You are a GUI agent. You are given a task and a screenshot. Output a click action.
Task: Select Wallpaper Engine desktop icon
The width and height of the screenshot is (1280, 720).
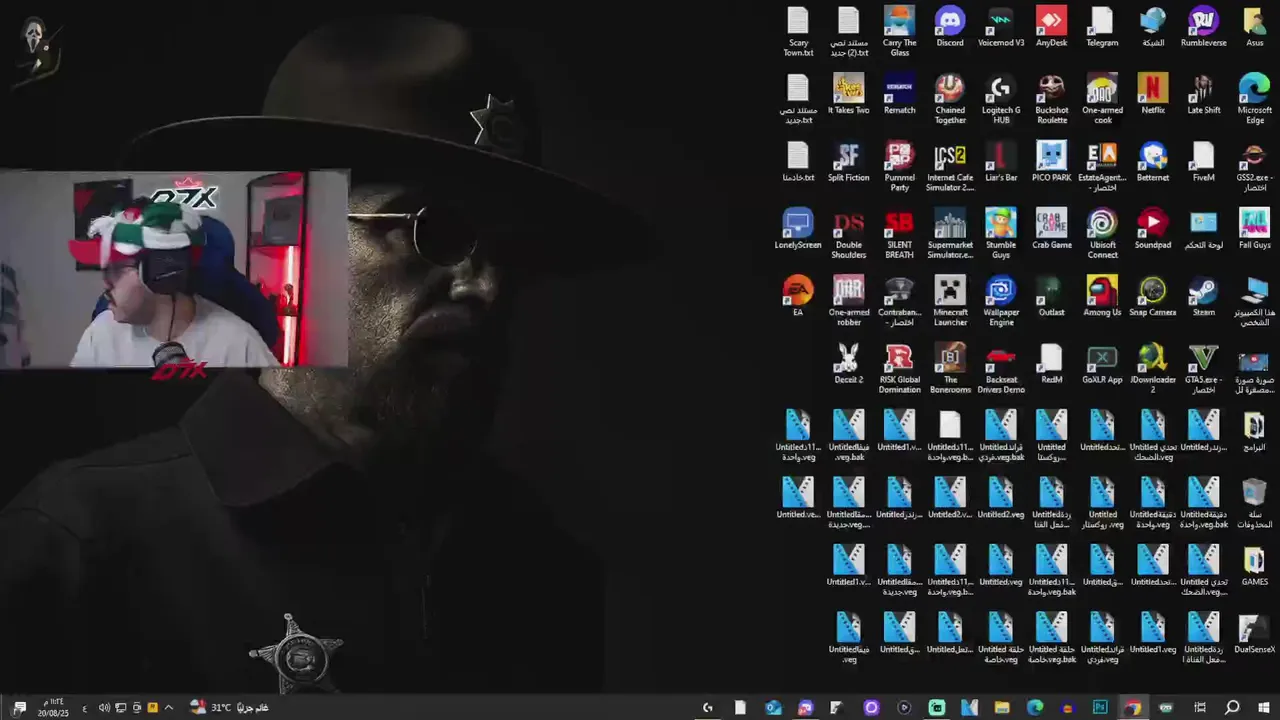point(1001,300)
